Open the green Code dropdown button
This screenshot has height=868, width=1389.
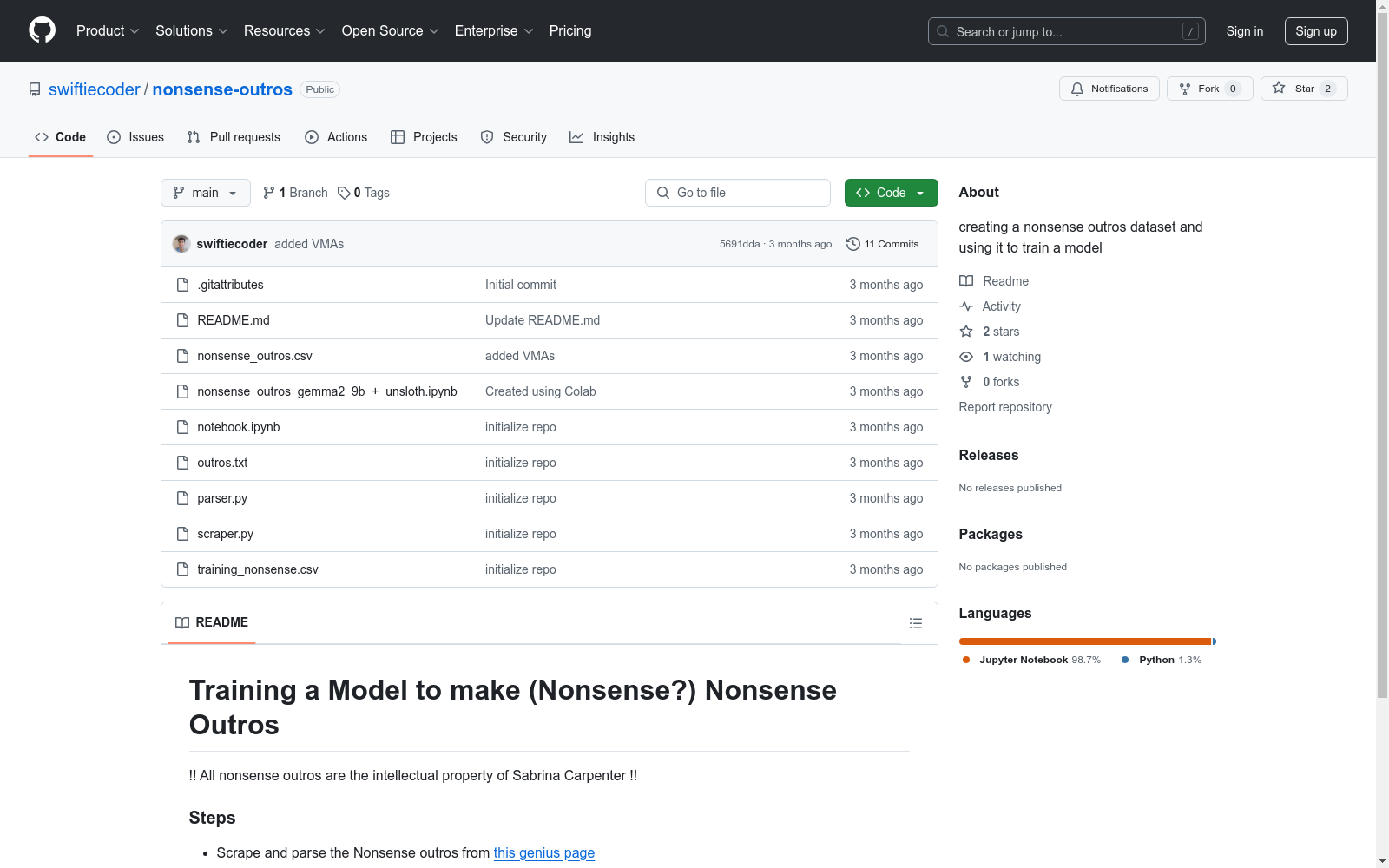(x=891, y=193)
